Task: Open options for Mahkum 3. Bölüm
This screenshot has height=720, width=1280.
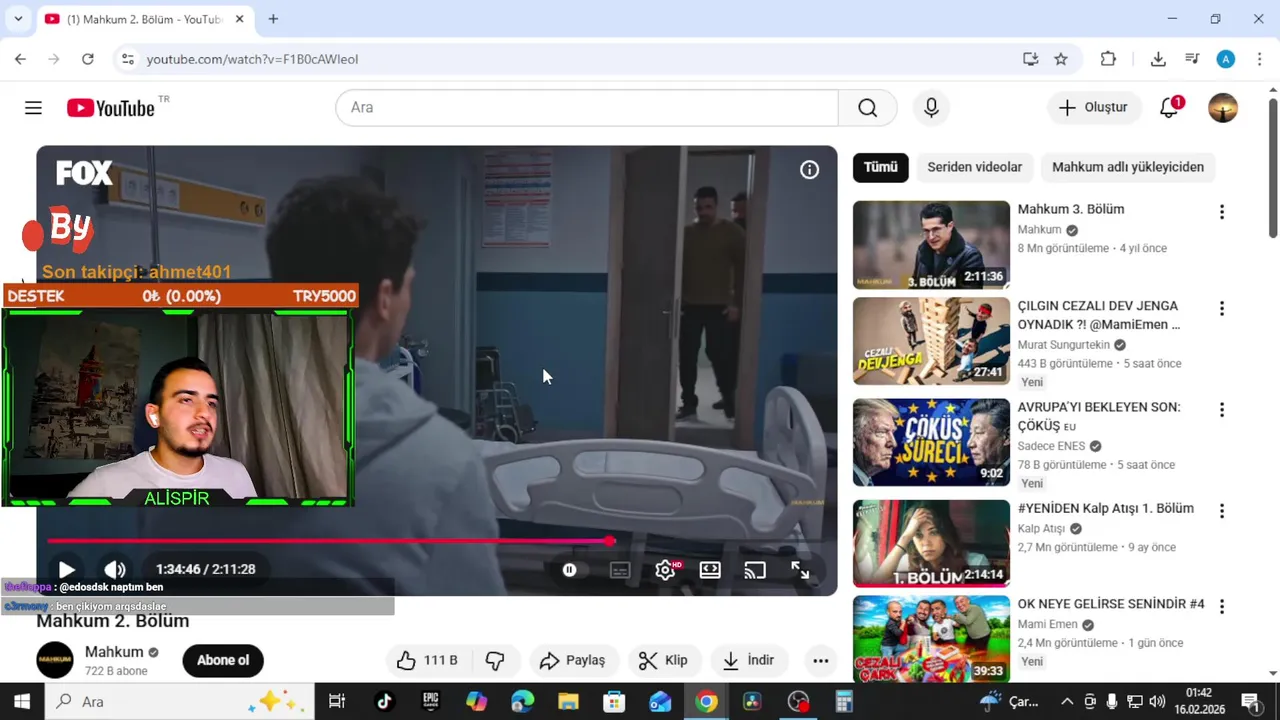Action: [x=1221, y=212]
